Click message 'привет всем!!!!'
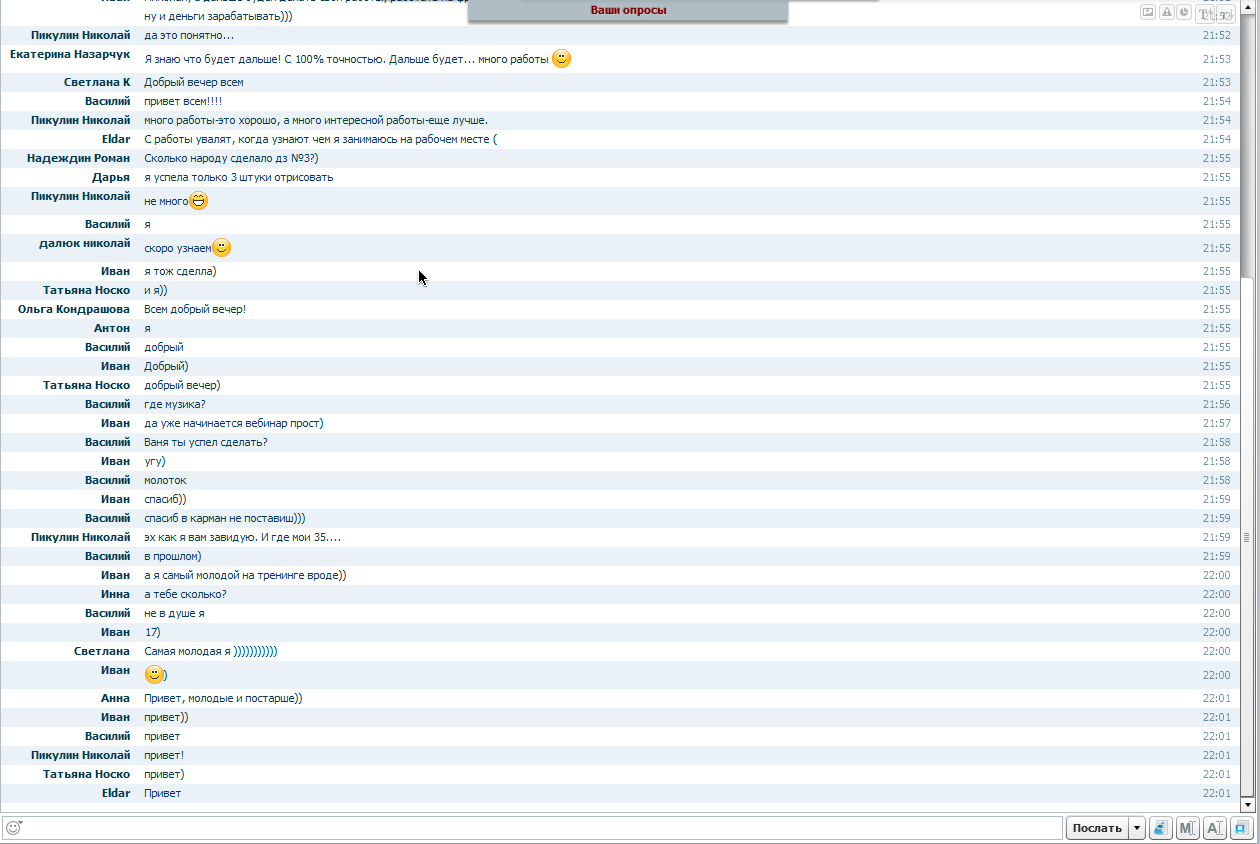1260x844 pixels. coord(183,101)
